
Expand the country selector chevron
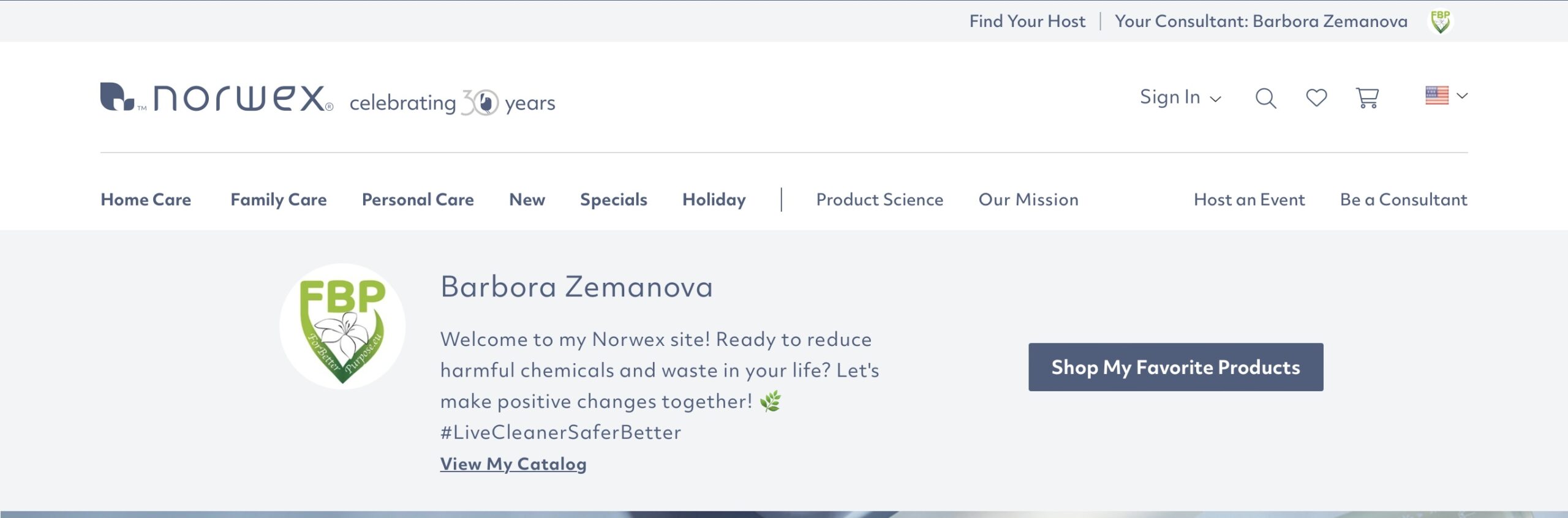[x=1462, y=96]
